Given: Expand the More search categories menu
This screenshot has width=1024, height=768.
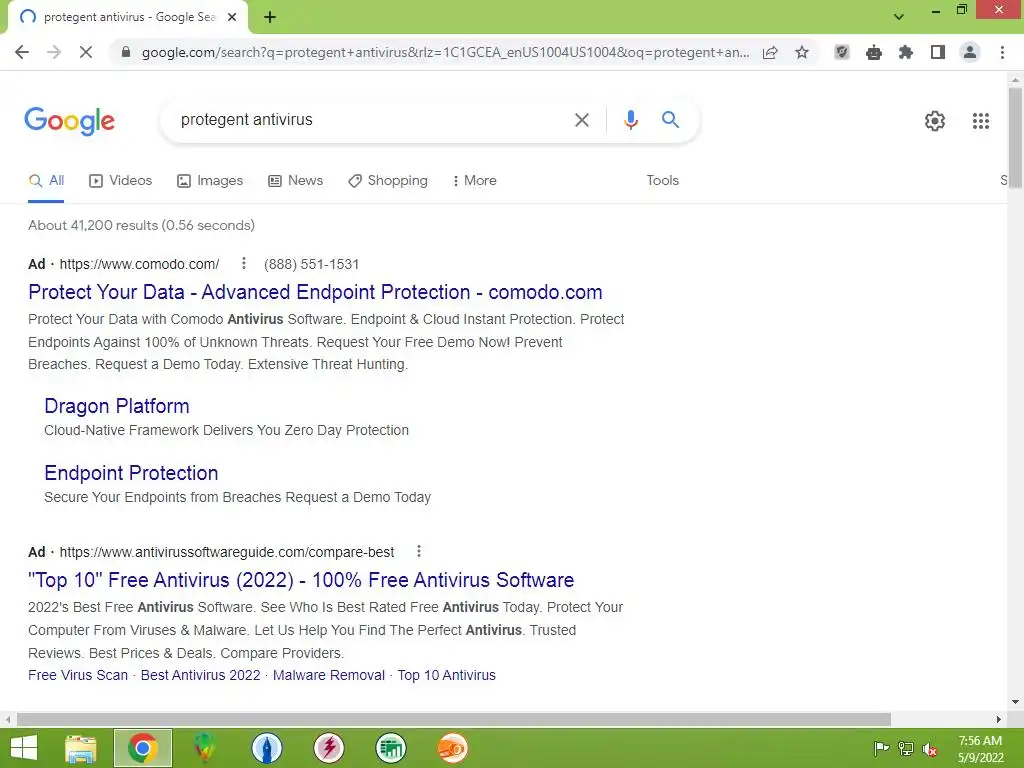Looking at the screenshot, I should pos(475,181).
